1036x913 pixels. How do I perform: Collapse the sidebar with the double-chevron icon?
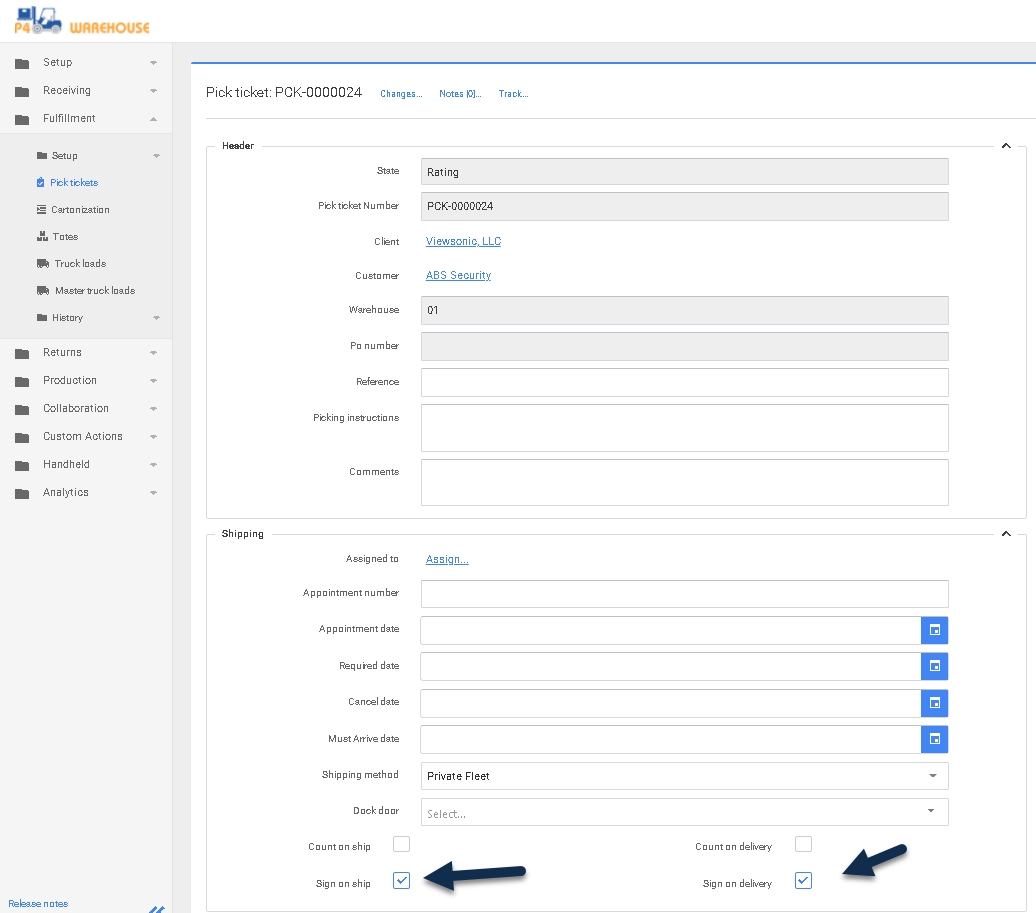pos(156,908)
